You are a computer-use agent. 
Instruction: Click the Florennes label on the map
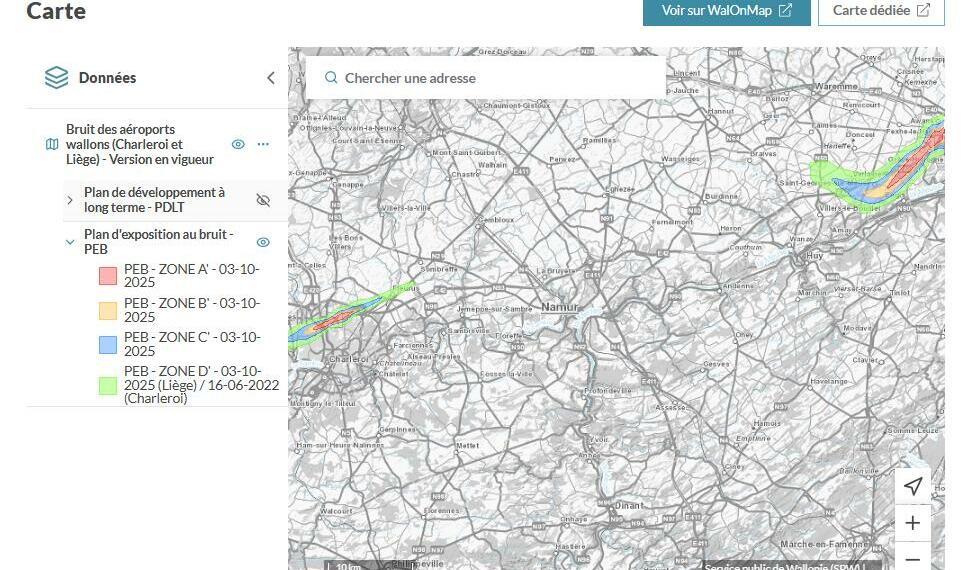[x=442, y=511]
